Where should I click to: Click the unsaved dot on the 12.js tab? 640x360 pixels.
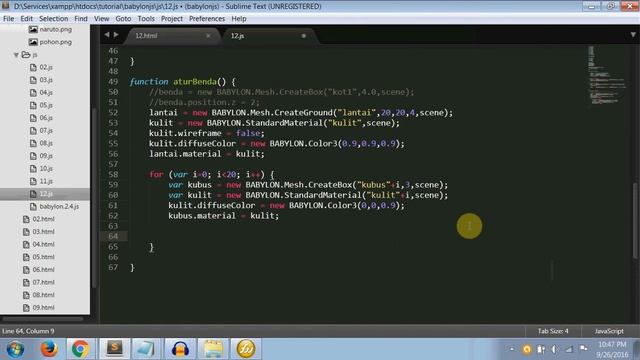(x=304, y=36)
